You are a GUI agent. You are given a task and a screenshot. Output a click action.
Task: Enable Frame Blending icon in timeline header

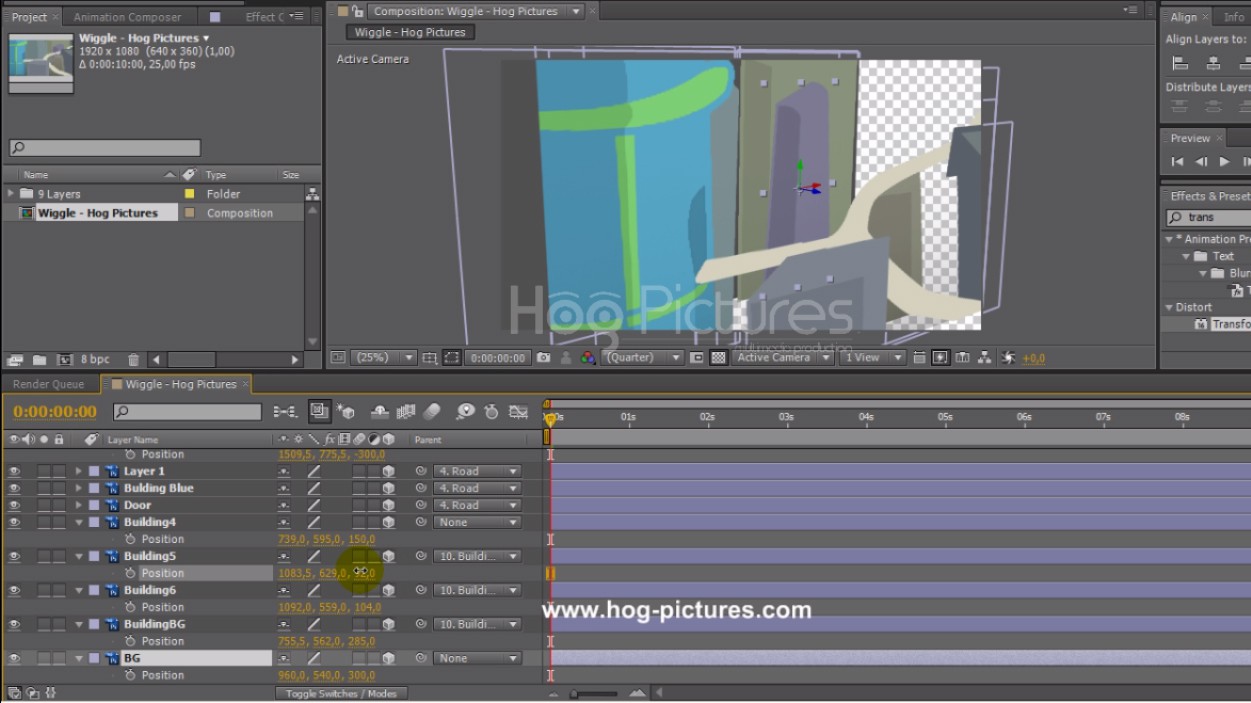point(406,411)
